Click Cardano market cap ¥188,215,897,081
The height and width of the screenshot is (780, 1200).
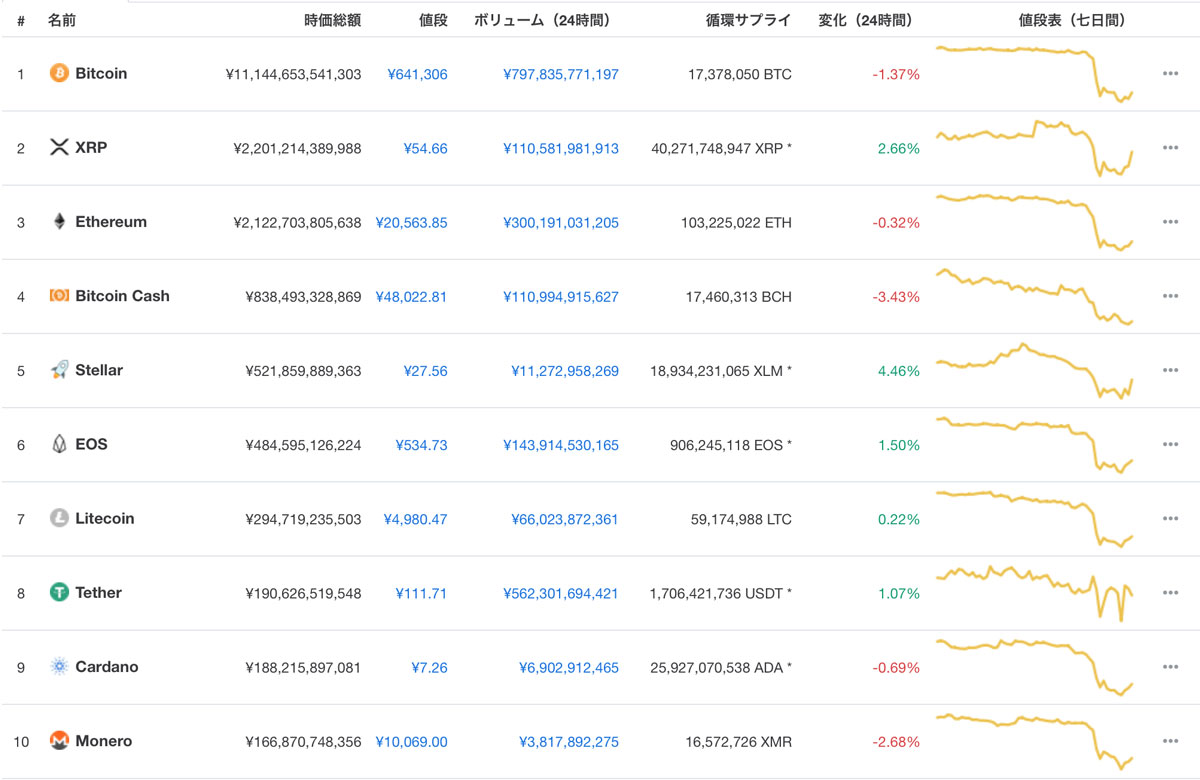(303, 667)
